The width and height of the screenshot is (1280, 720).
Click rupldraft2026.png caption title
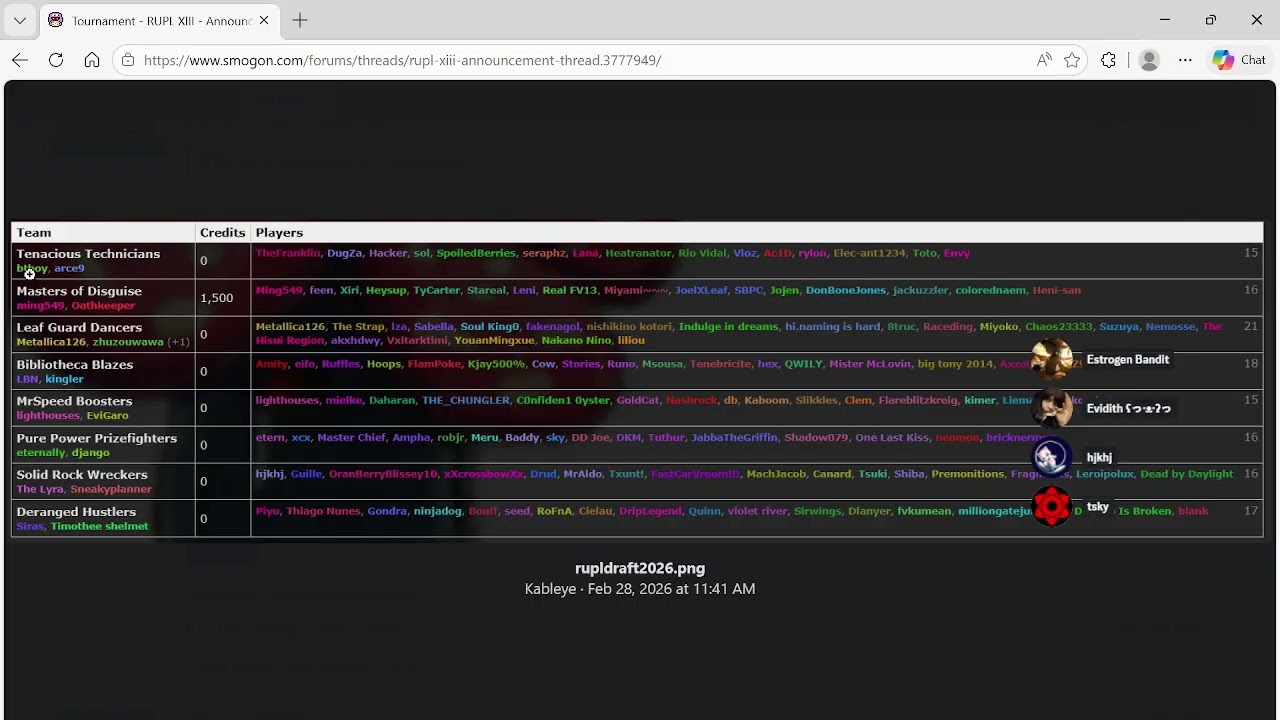[x=640, y=568]
